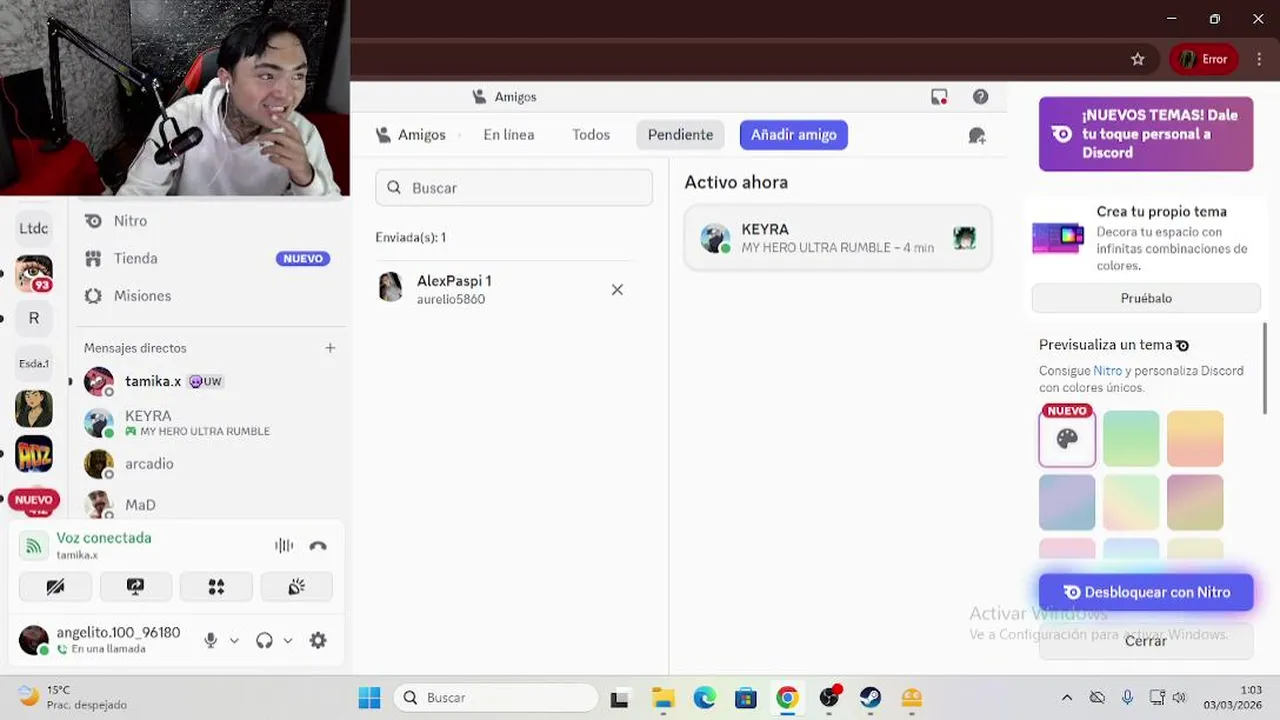Click the angelito.100_96180 user profile
This screenshot has height=720, width=1280.
(100, 640)
